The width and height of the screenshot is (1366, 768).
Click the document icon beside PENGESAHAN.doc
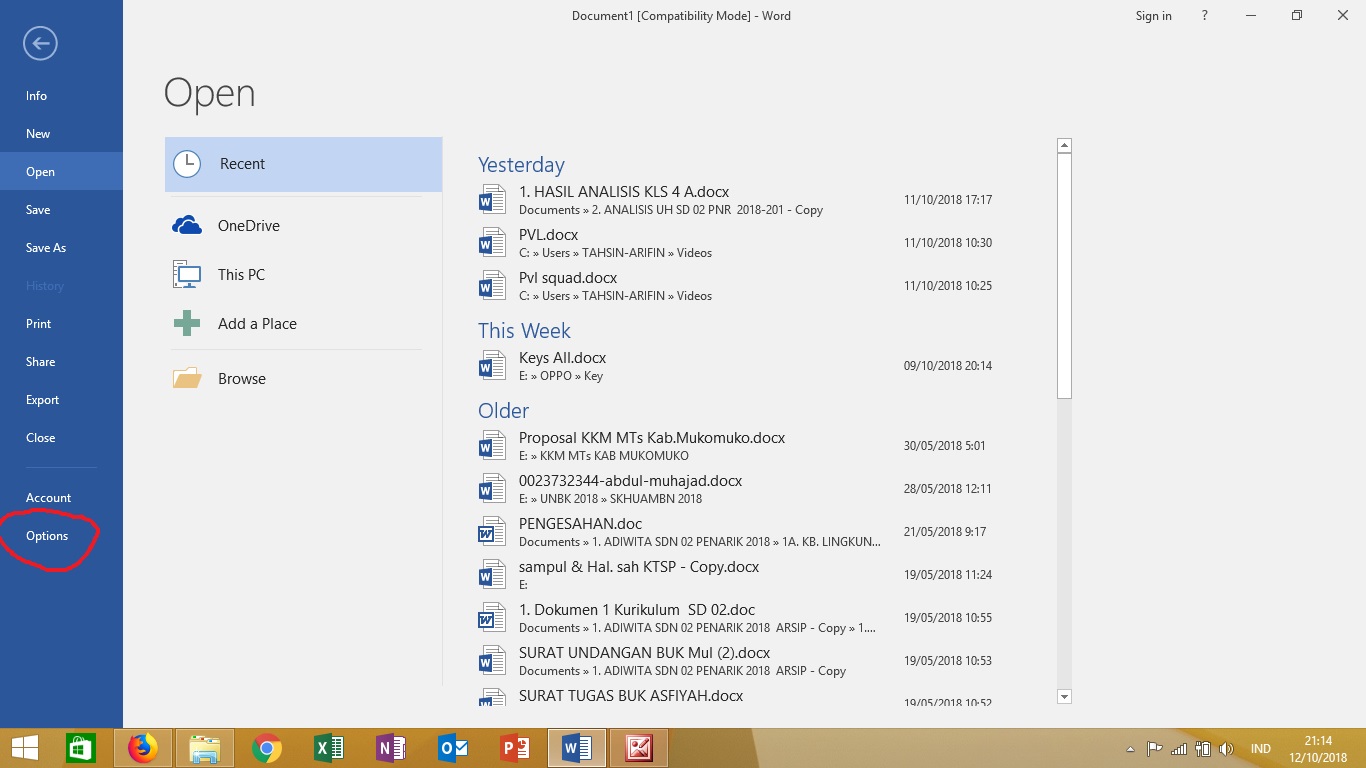[491, 531]
